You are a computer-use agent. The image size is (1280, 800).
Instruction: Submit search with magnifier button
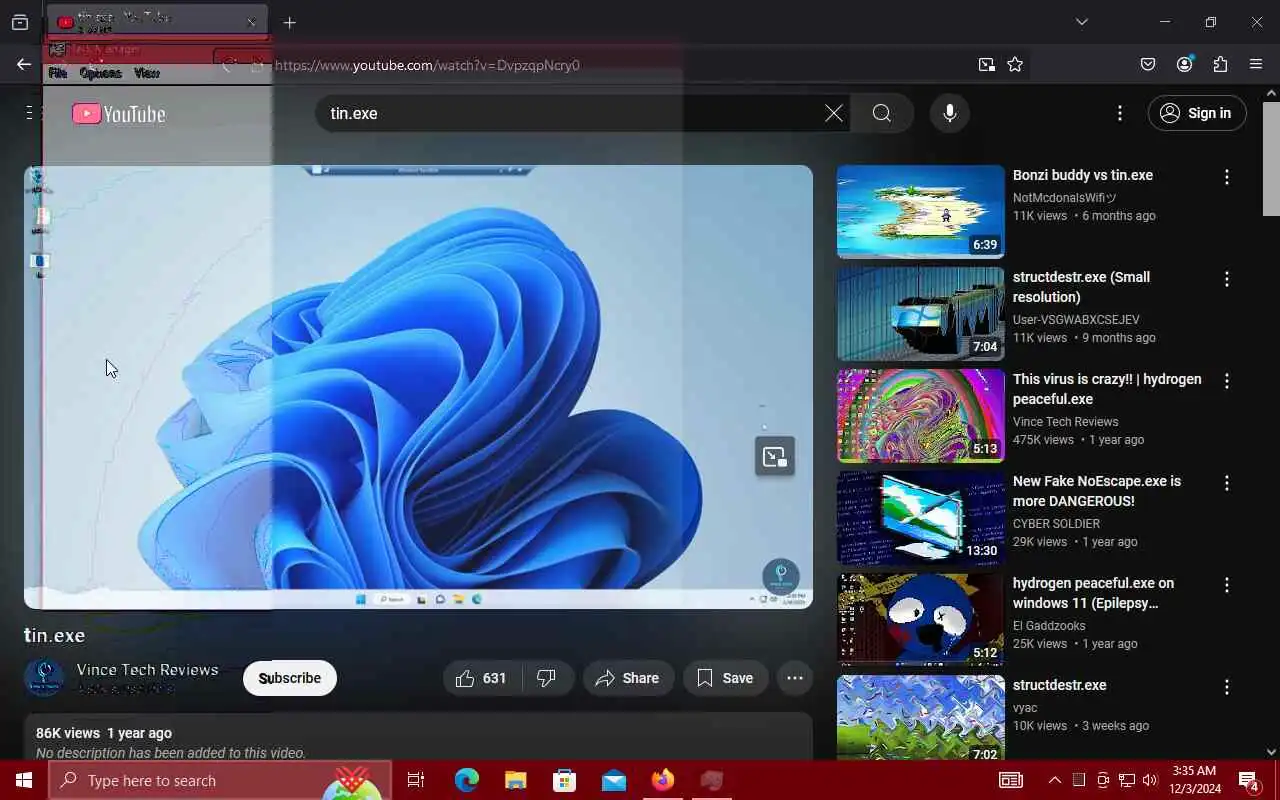pyautogui.click(x=882, y=113)
